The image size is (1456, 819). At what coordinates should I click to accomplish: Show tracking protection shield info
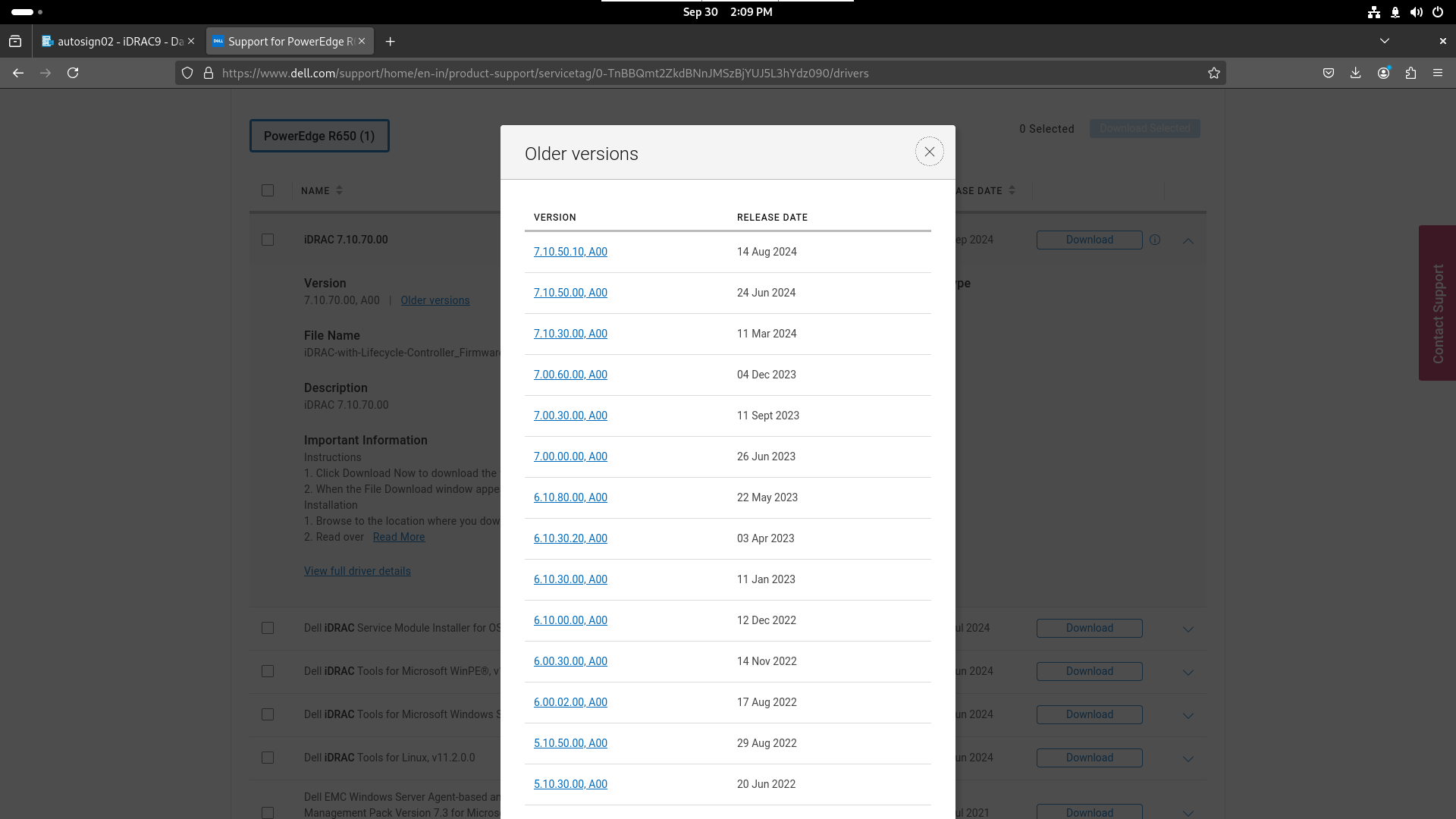click(x=187, y=73)
